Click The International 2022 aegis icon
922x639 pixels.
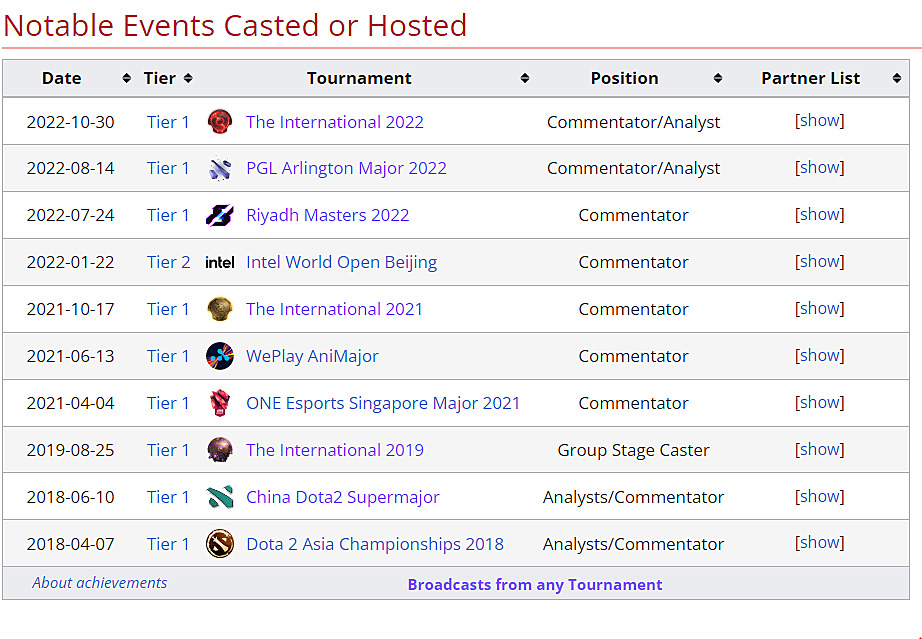pyautogui.click(x=220, y=122)
